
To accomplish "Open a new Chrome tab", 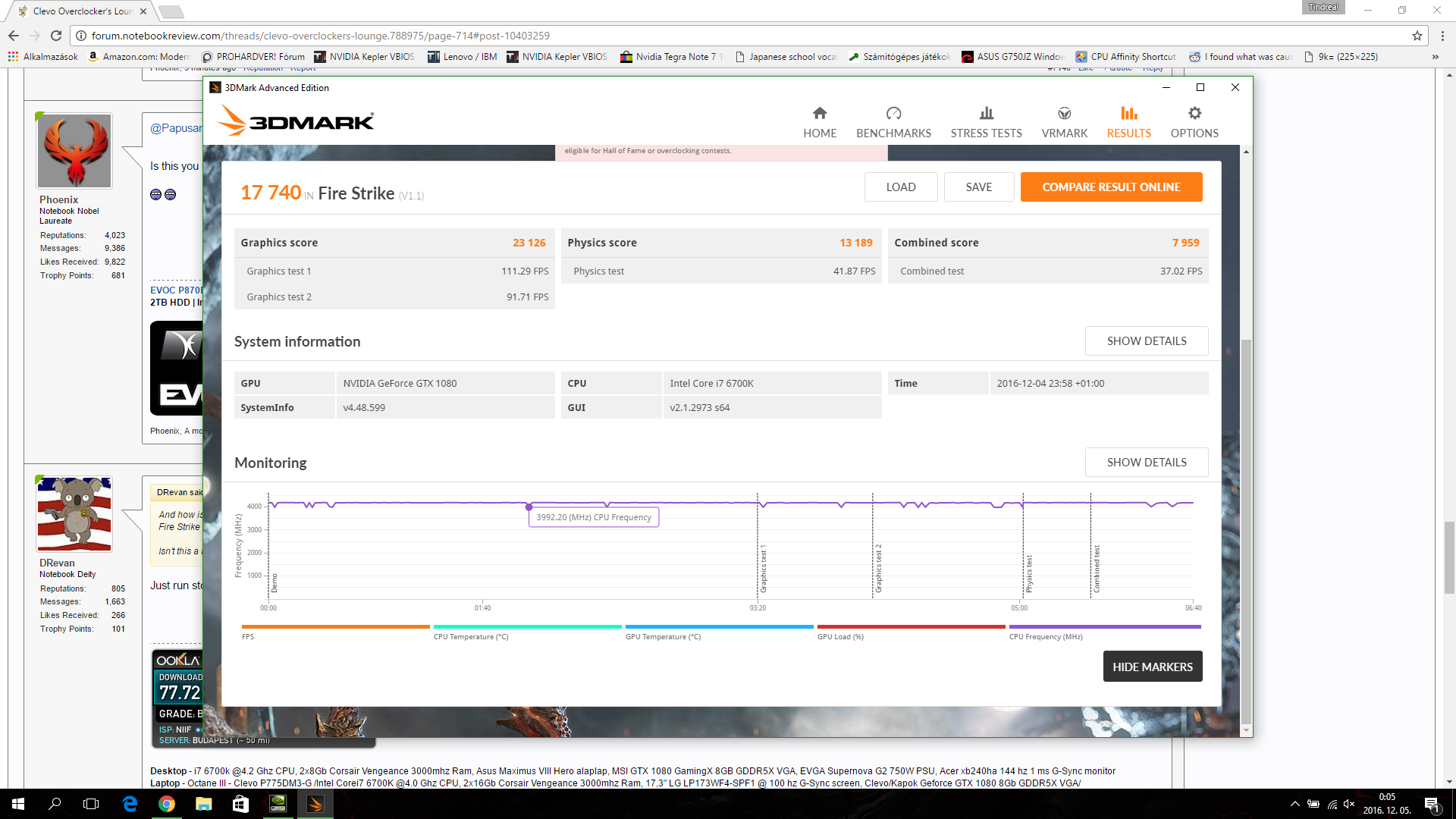I will 171,11.
